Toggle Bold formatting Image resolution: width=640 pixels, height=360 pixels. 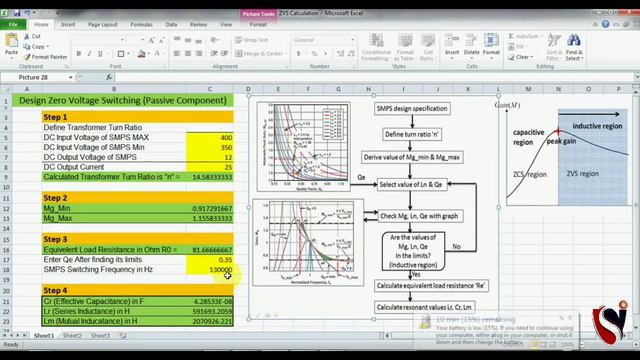(x=78, y=53)
